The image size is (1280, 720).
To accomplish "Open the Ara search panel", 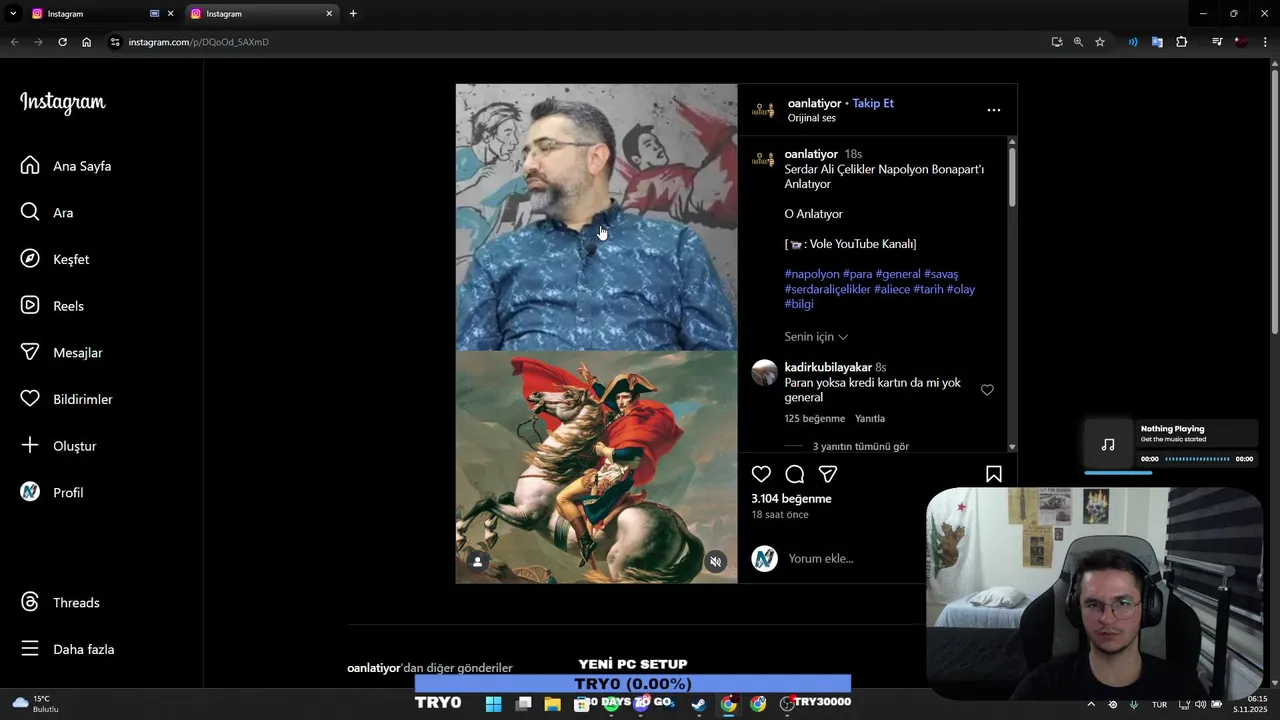I will [x=47, y=212].
